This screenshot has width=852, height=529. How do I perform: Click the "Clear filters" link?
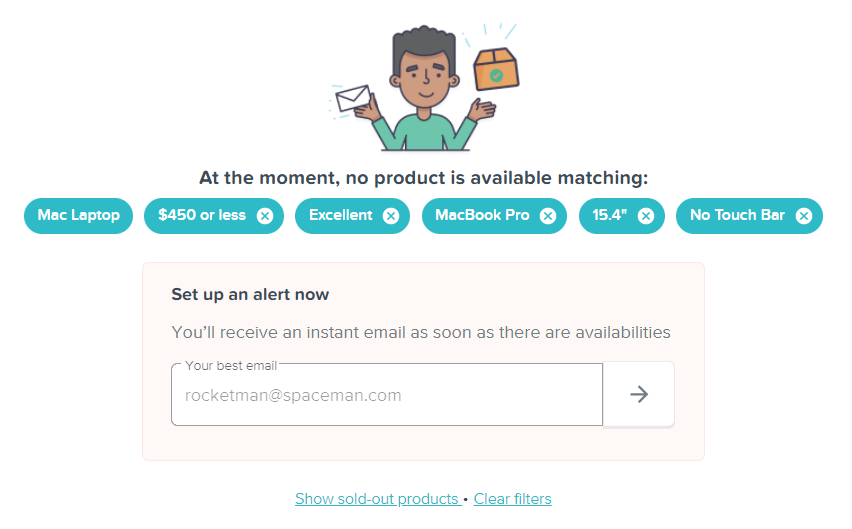[x=512, y=499]
